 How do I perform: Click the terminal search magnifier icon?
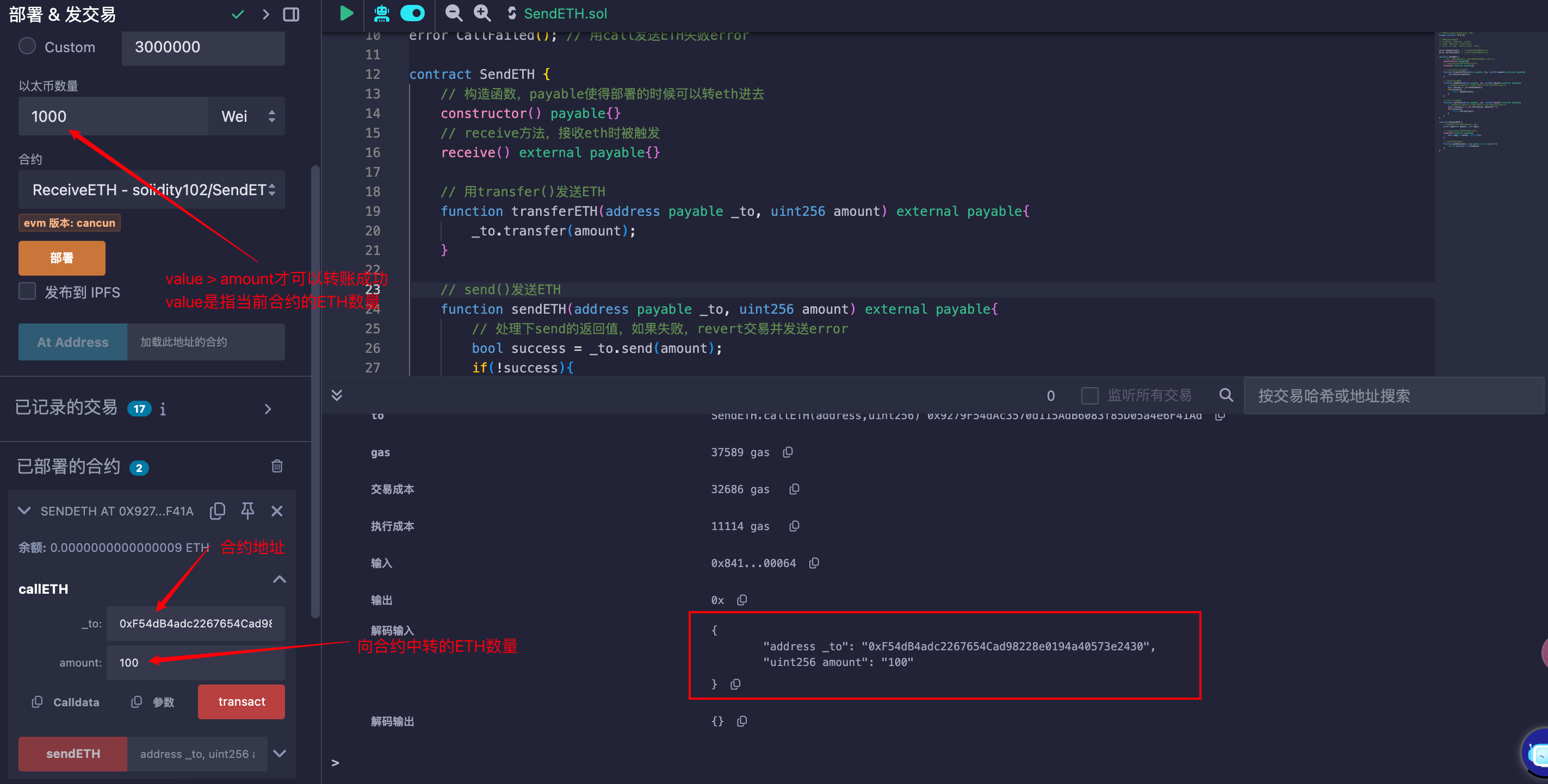point(1226,395)
